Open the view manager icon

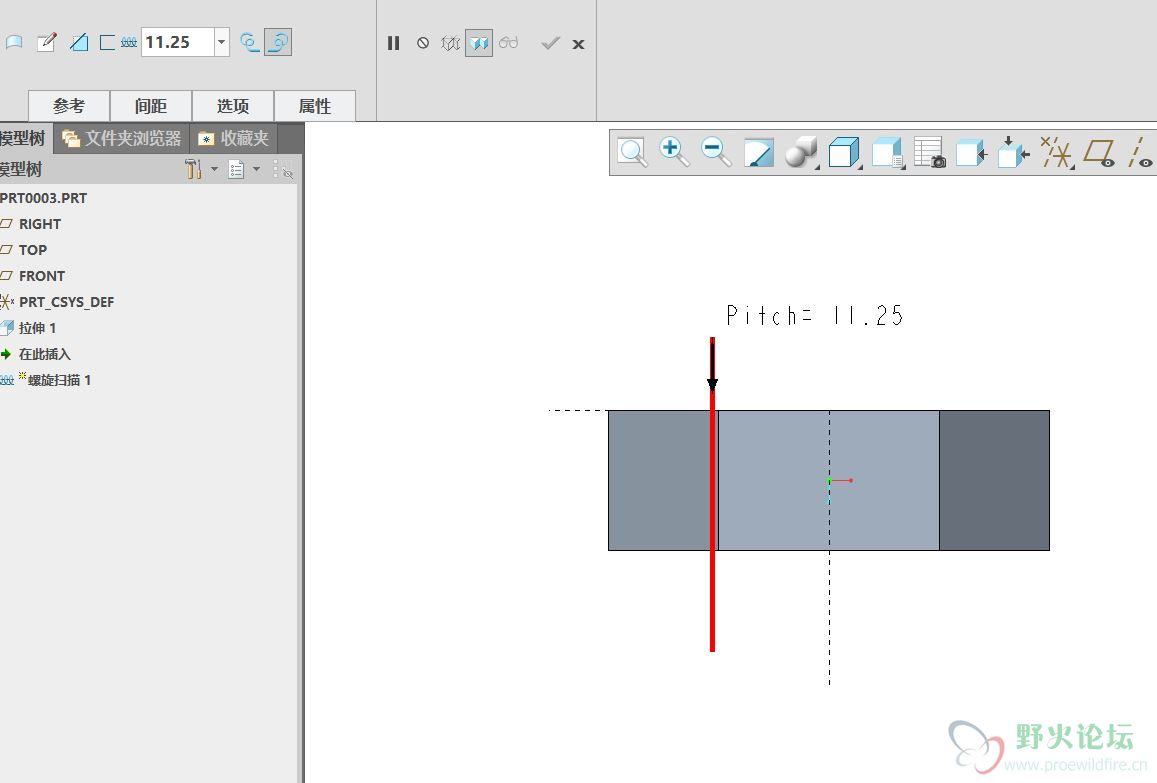coord(888,153)
